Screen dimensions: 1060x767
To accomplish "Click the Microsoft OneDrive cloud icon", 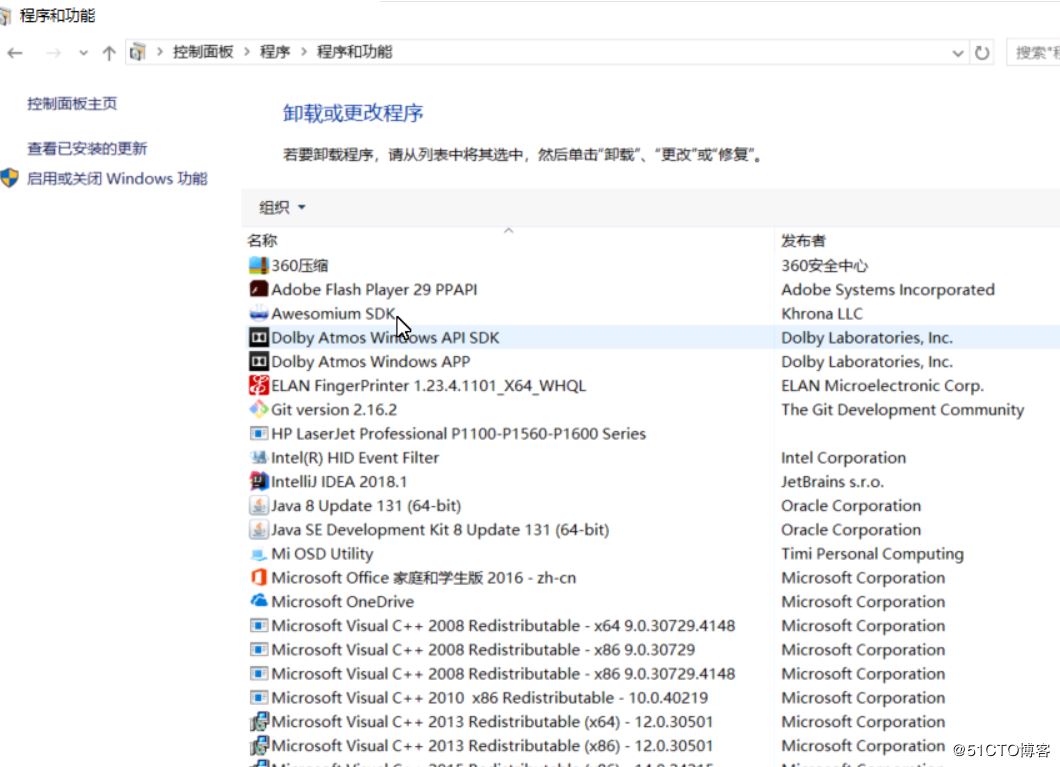I will 259,601.
